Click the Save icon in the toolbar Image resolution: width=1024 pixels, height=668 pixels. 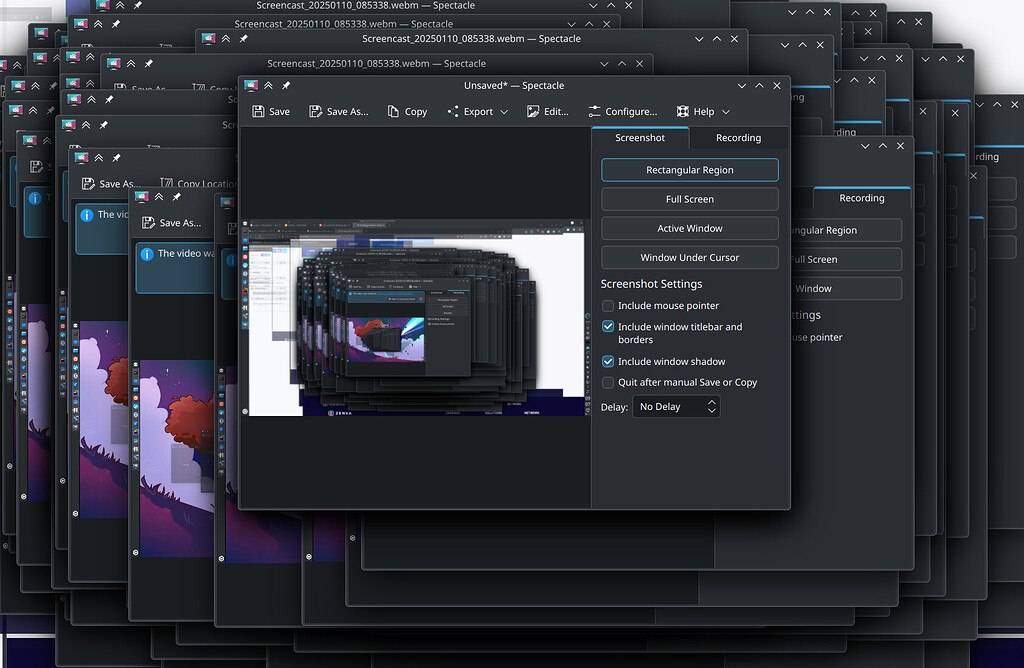259,111
